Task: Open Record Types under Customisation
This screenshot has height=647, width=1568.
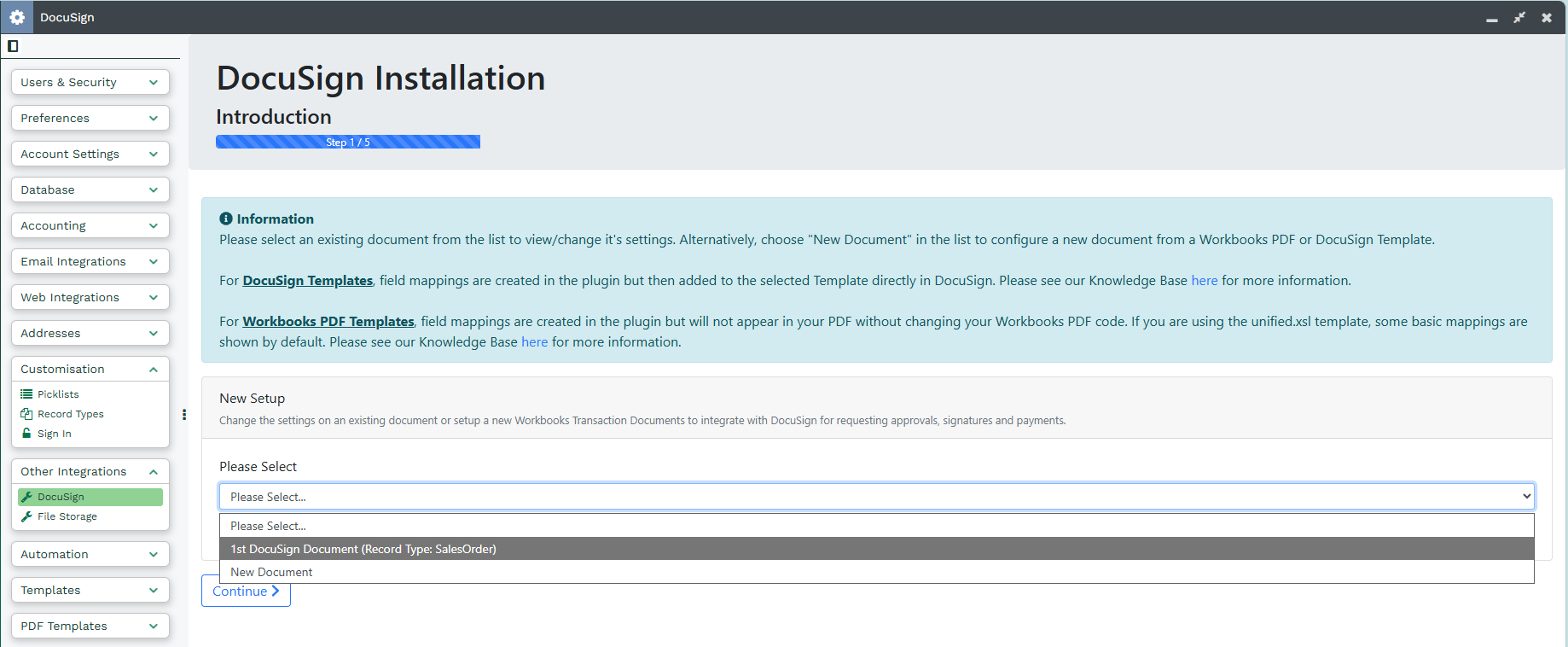Action: point(71,414)
